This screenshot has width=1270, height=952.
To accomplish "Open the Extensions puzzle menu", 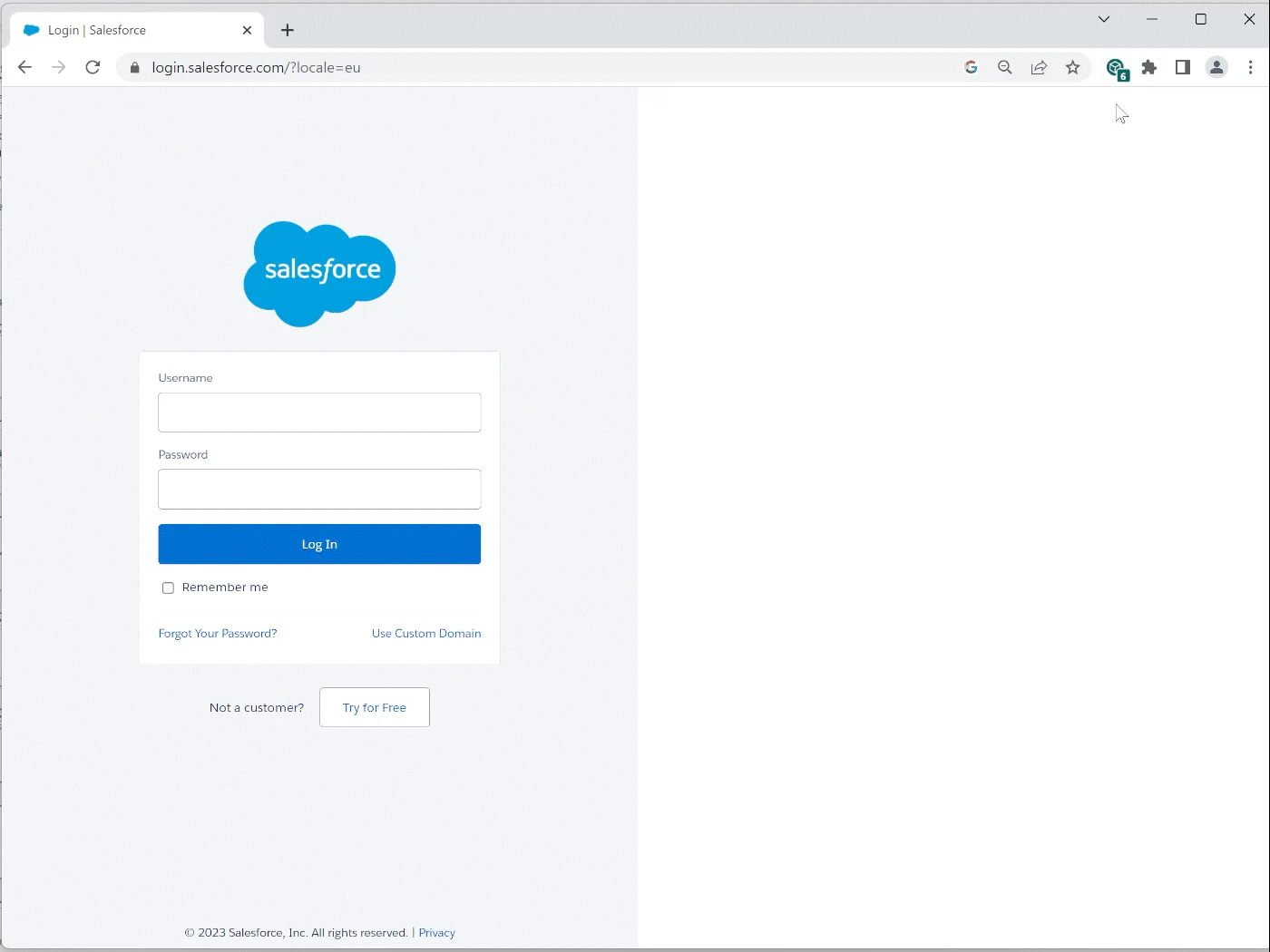I will pyautogui.click(x=1149, y=67).
